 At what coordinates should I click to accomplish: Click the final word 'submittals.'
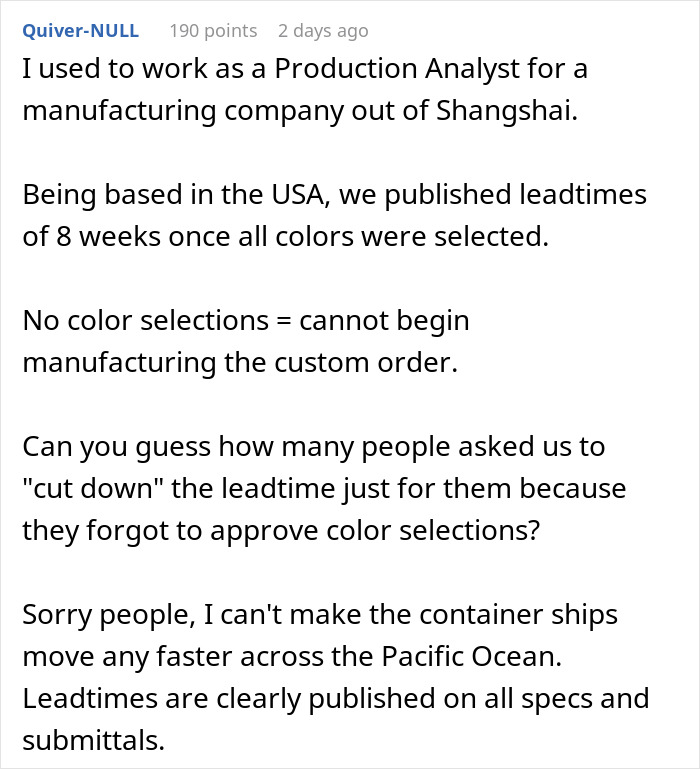[93, 741]
